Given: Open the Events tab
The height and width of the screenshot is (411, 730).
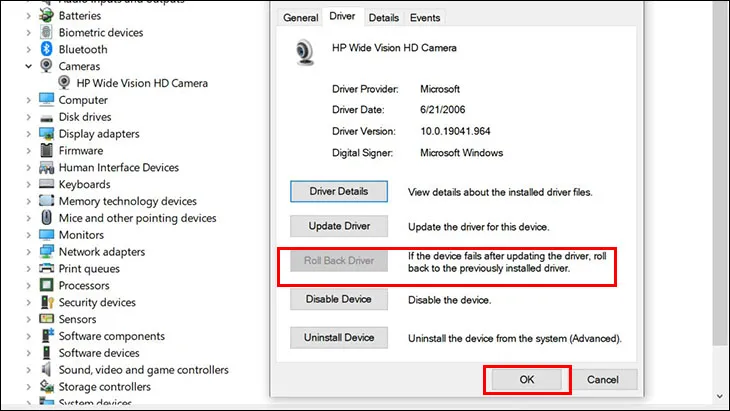Looking at the screenshot, I should (x=425, y=18).
